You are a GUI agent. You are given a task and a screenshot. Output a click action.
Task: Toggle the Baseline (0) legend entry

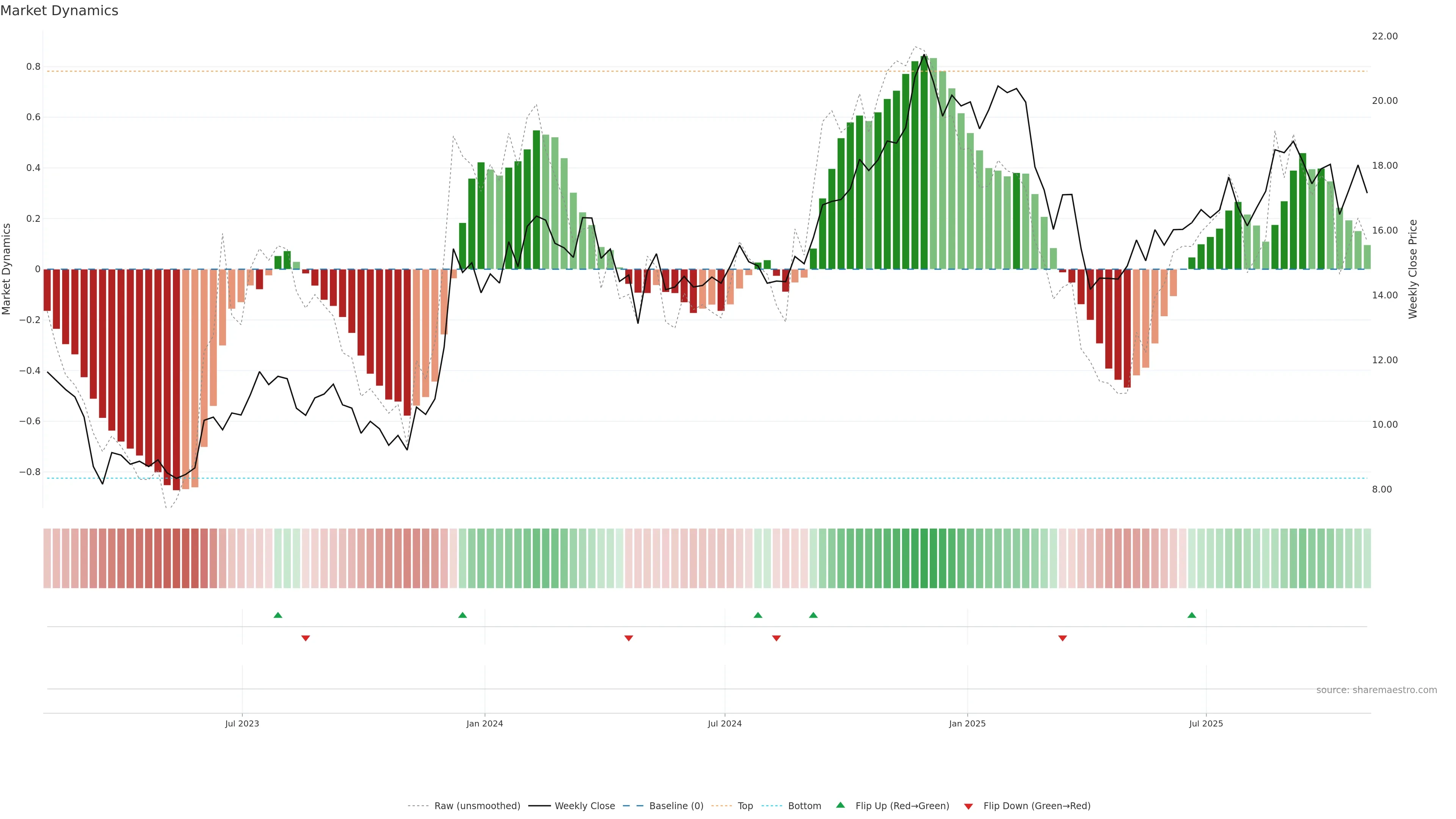click(x=676, y=806)
